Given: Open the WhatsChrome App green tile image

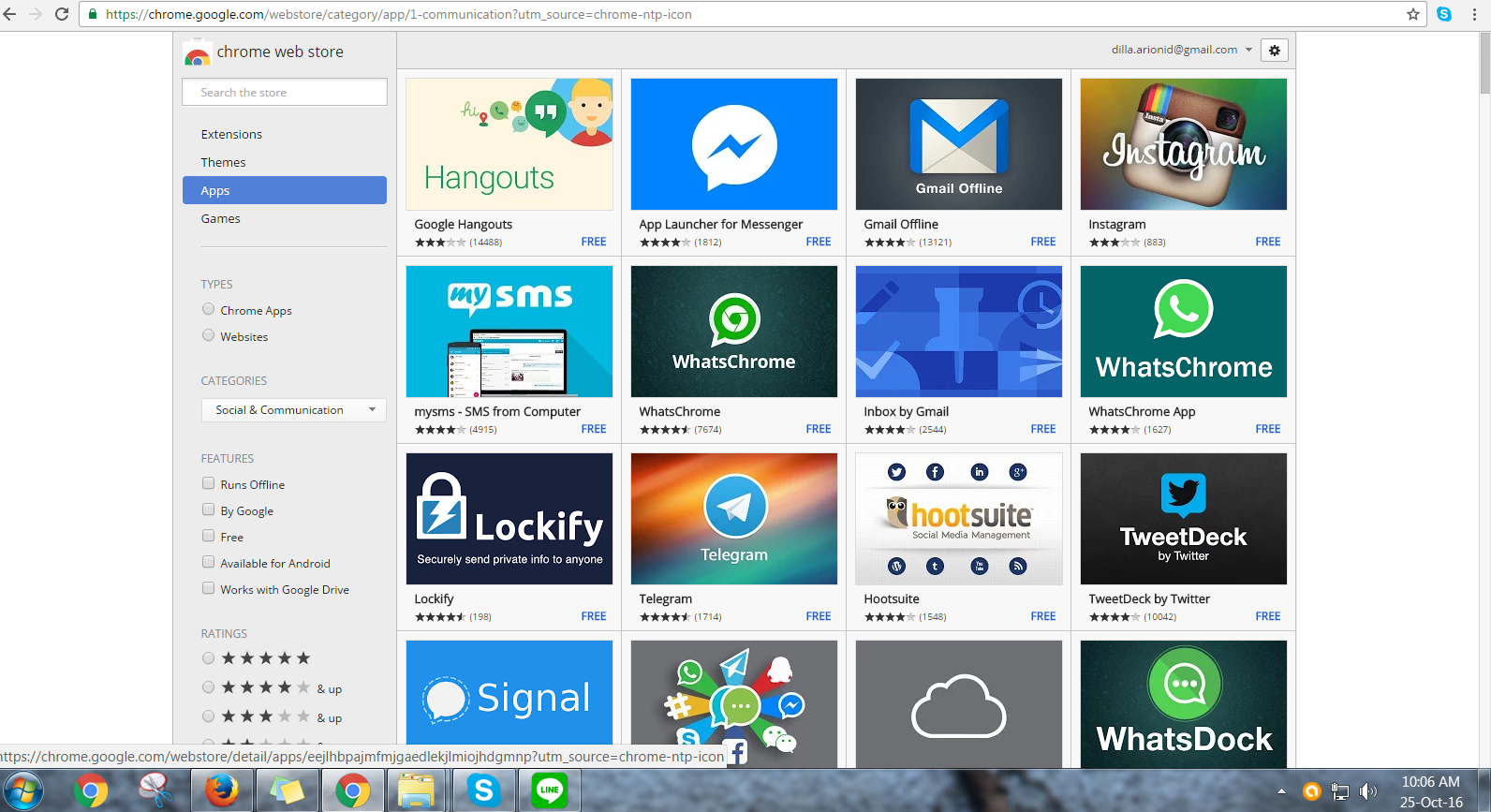Looking at the screenshot, I should (1184, 332).
